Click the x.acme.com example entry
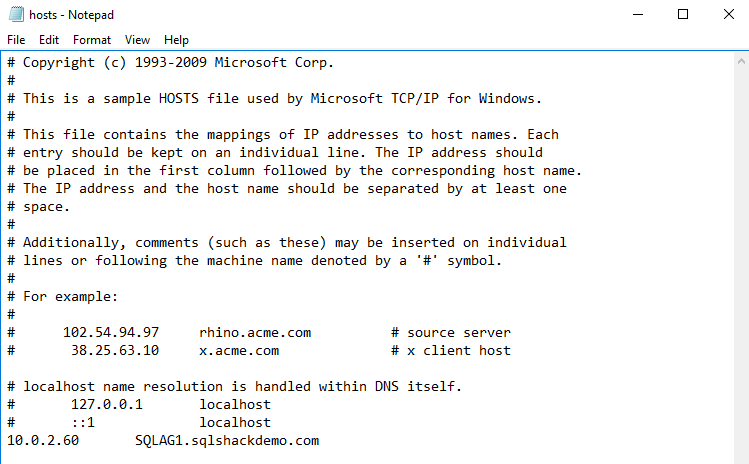 239,350
